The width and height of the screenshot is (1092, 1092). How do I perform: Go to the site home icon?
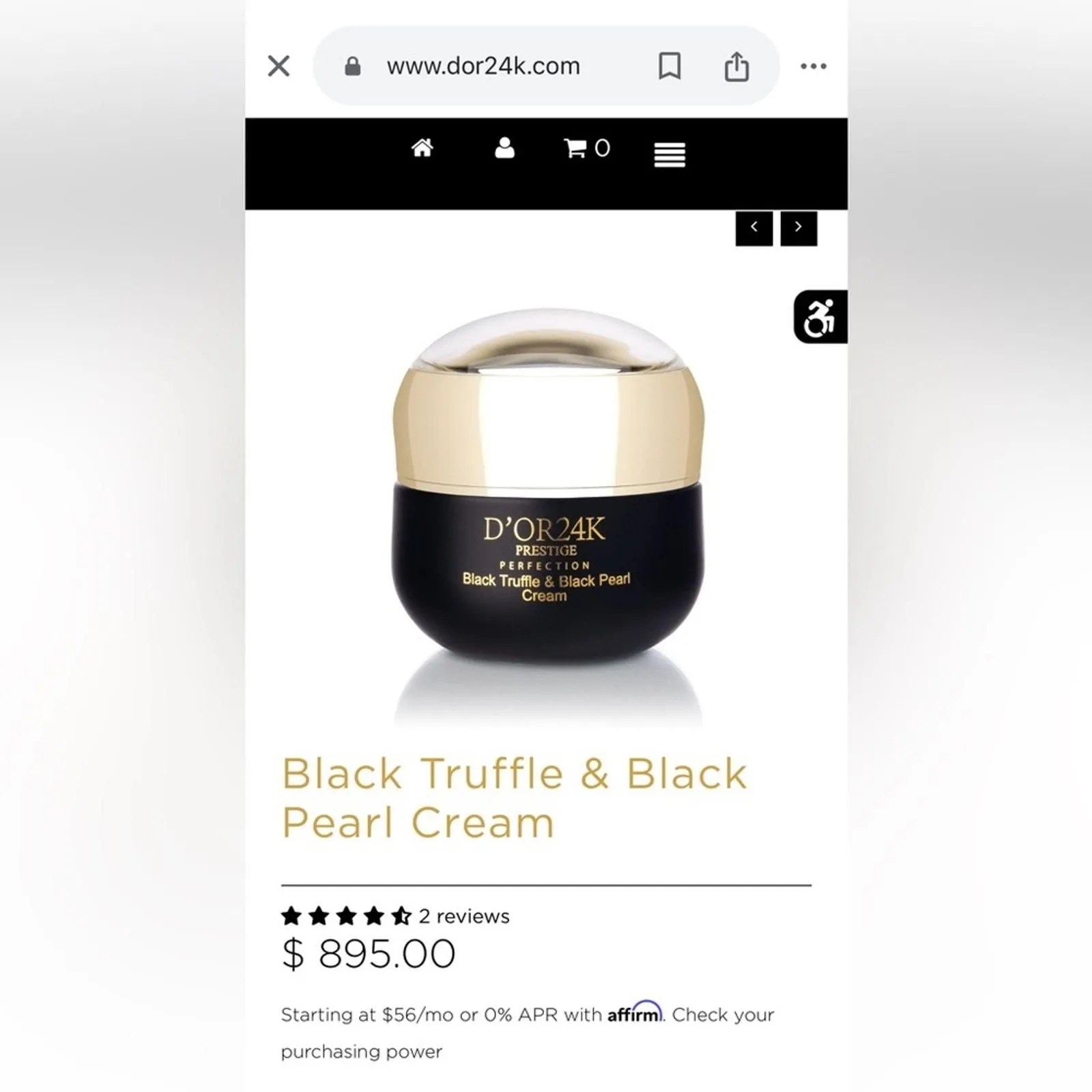pos(422,147)
